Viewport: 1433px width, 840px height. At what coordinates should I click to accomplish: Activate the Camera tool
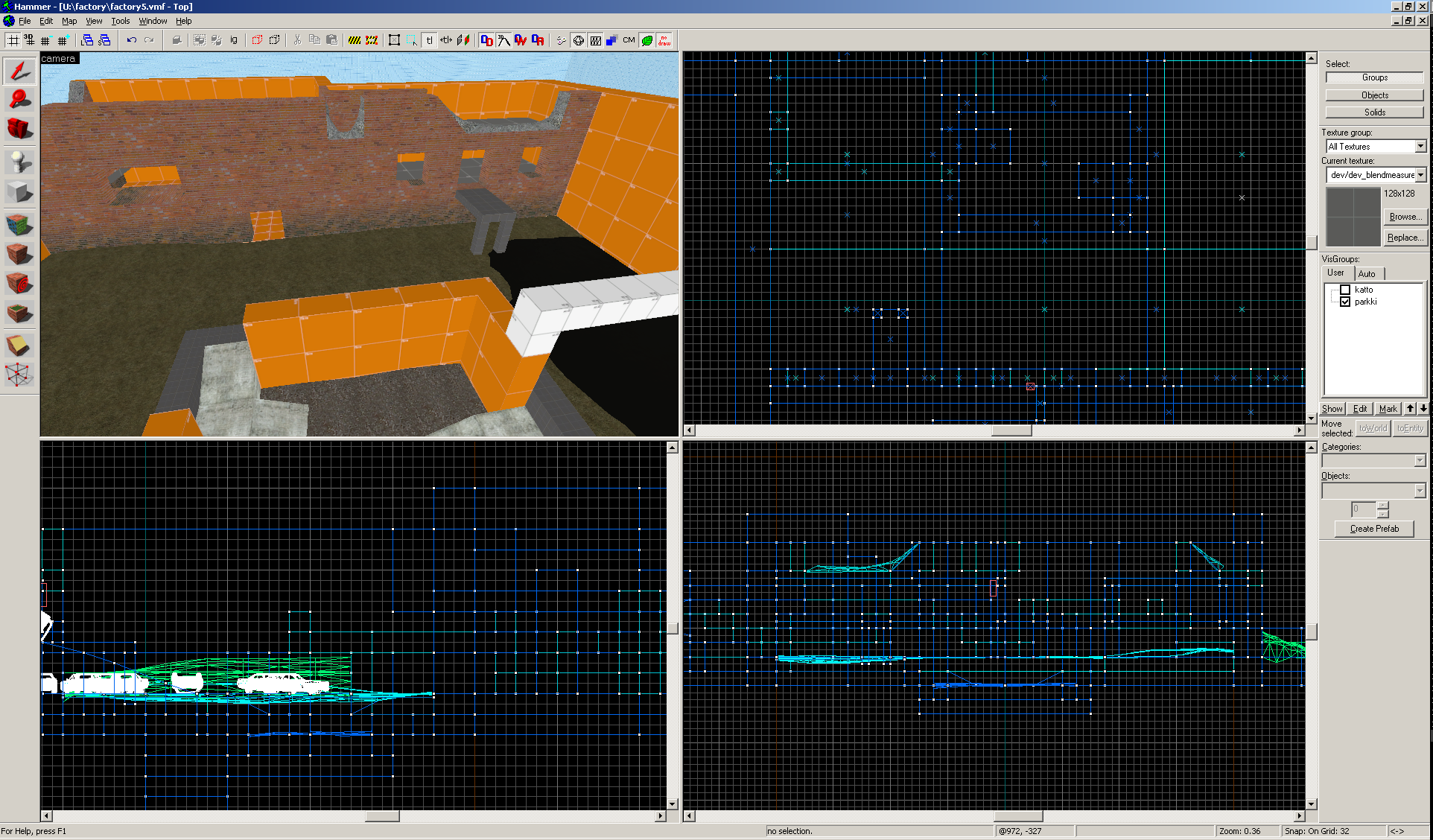19,128
